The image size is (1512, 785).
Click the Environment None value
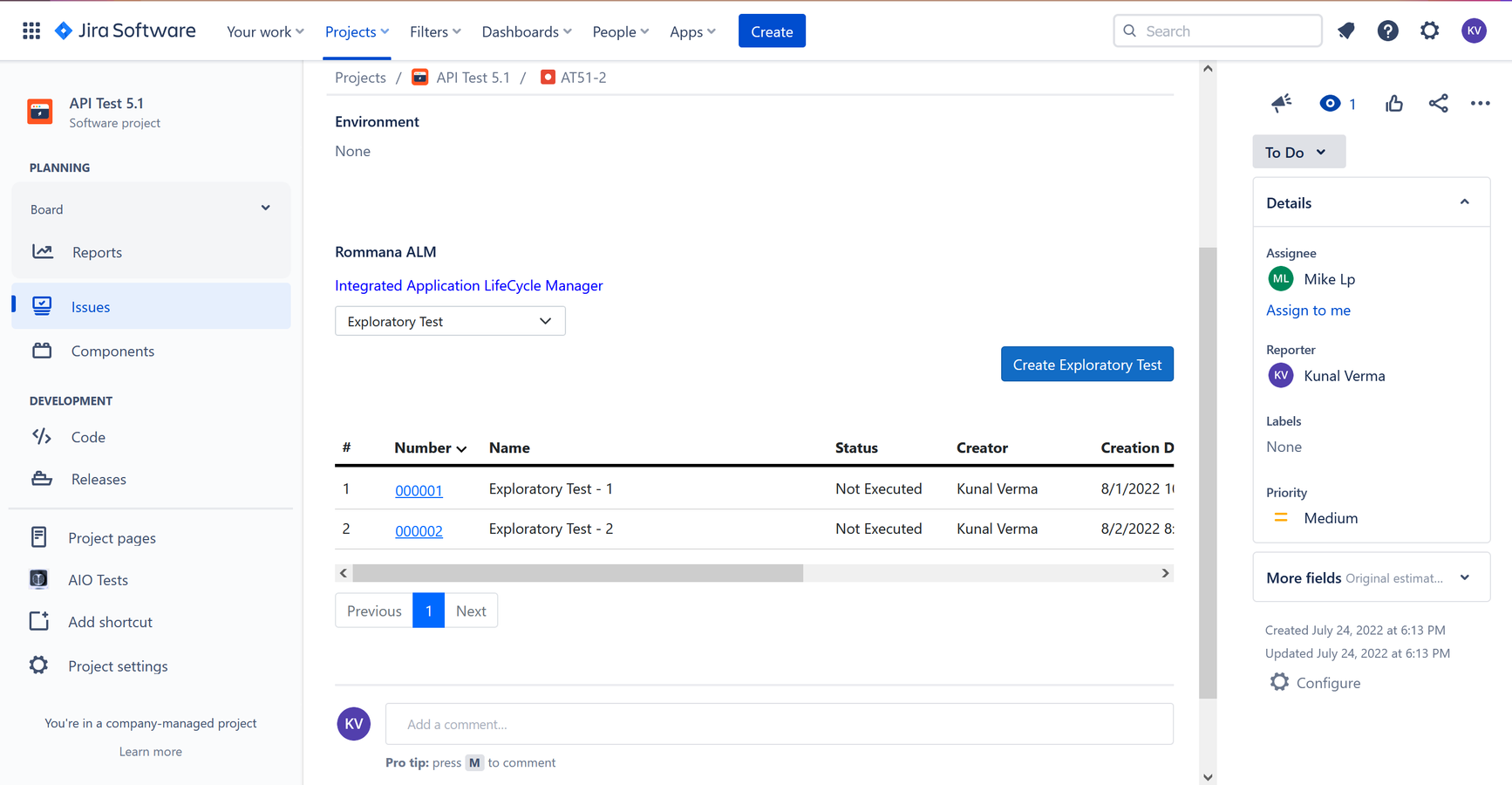pyautogui.click(x=352, y=151)
